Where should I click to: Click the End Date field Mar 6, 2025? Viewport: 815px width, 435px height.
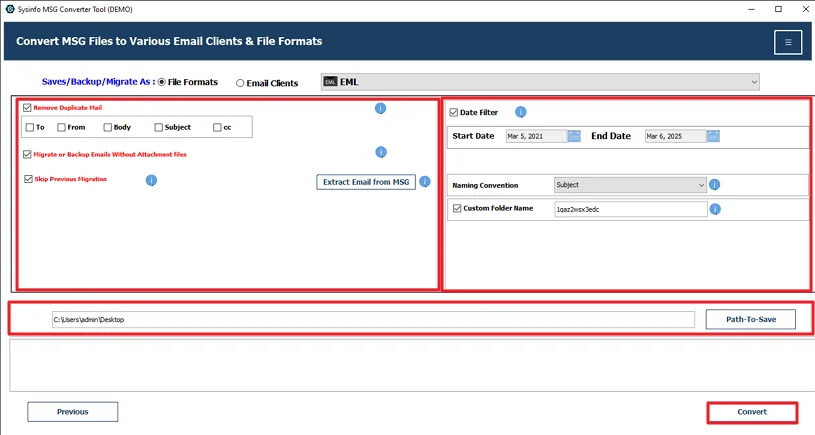click(x=676, y=136)
